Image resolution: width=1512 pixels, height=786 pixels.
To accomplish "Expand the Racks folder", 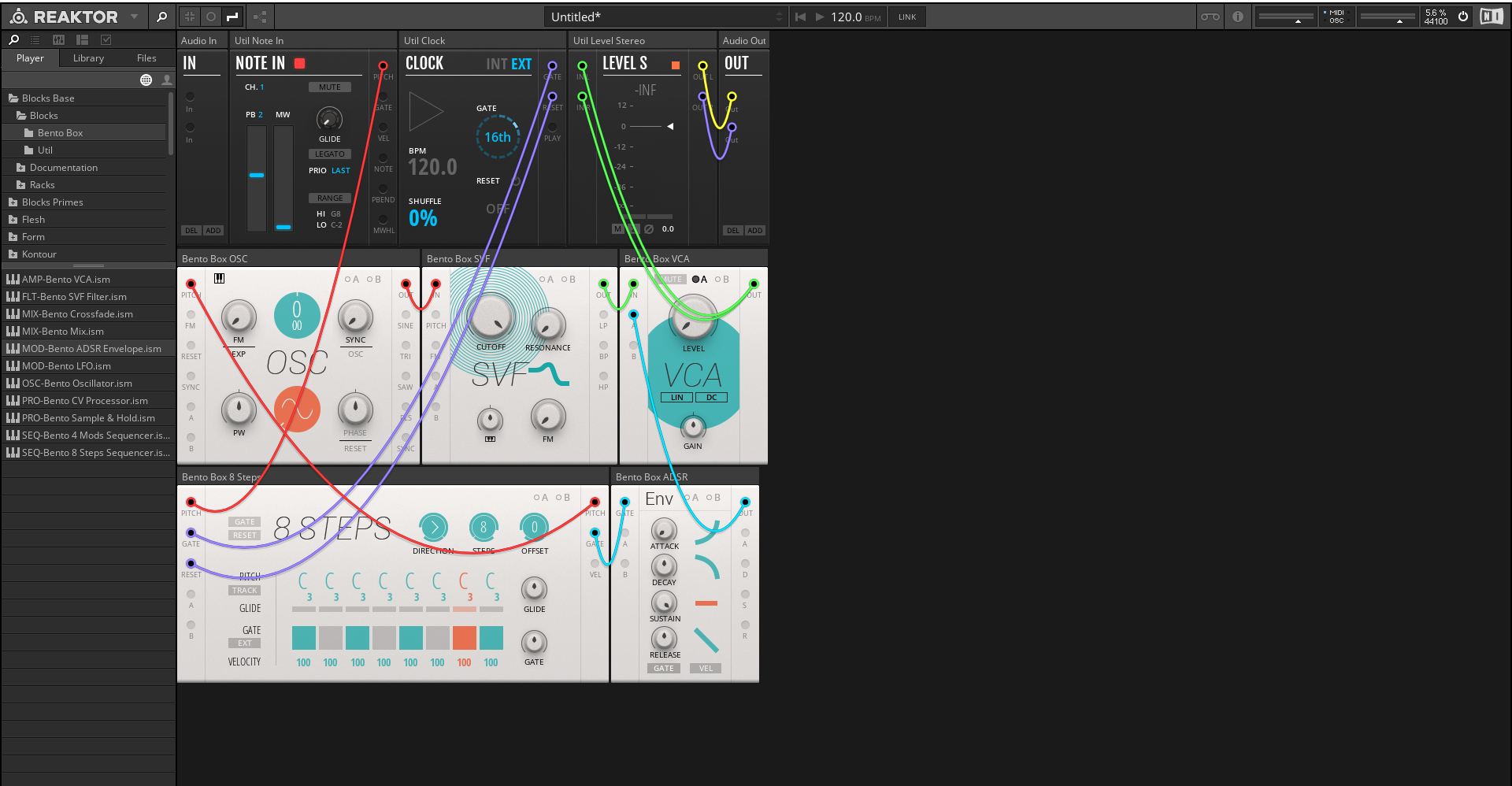I will point(21,185).
